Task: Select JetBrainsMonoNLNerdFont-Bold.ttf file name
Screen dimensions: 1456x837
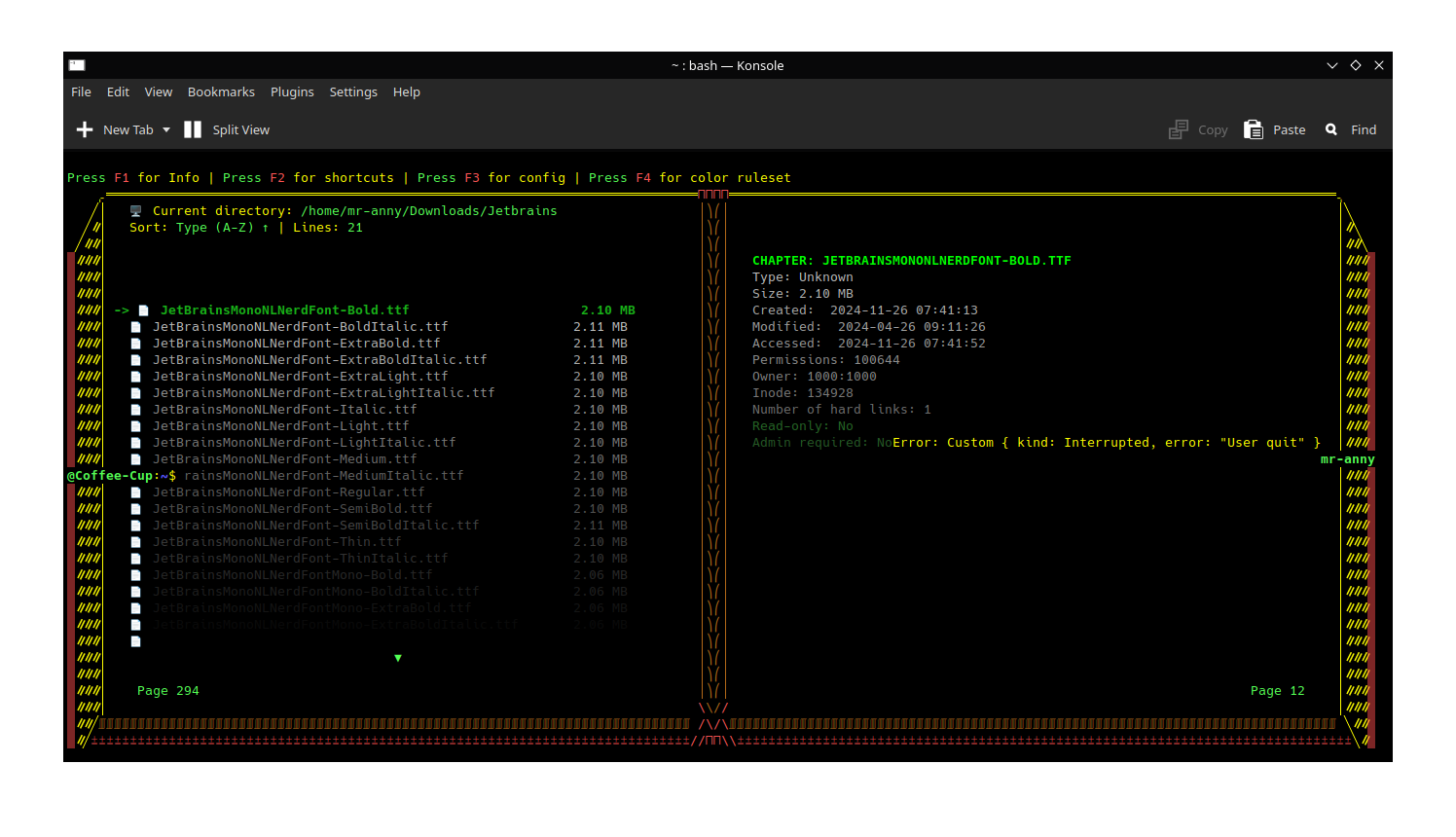Action: click(x=285, y=310)
